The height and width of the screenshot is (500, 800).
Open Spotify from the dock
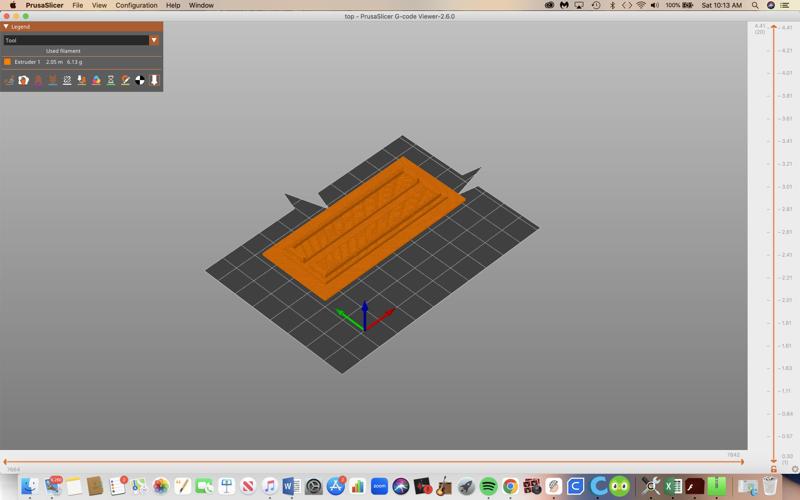tap(488, 487)
